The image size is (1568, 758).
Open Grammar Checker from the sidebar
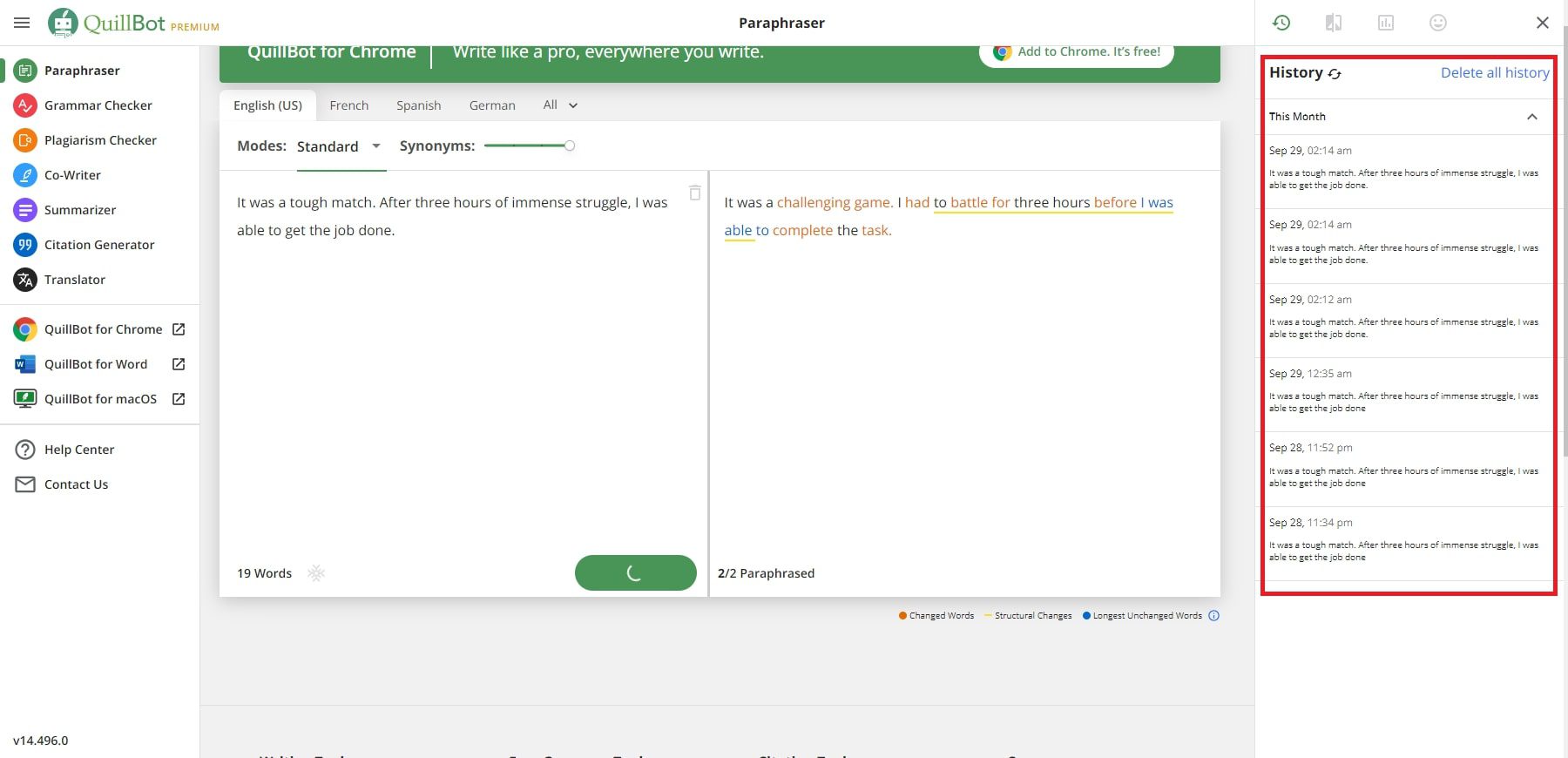[98, 105]
